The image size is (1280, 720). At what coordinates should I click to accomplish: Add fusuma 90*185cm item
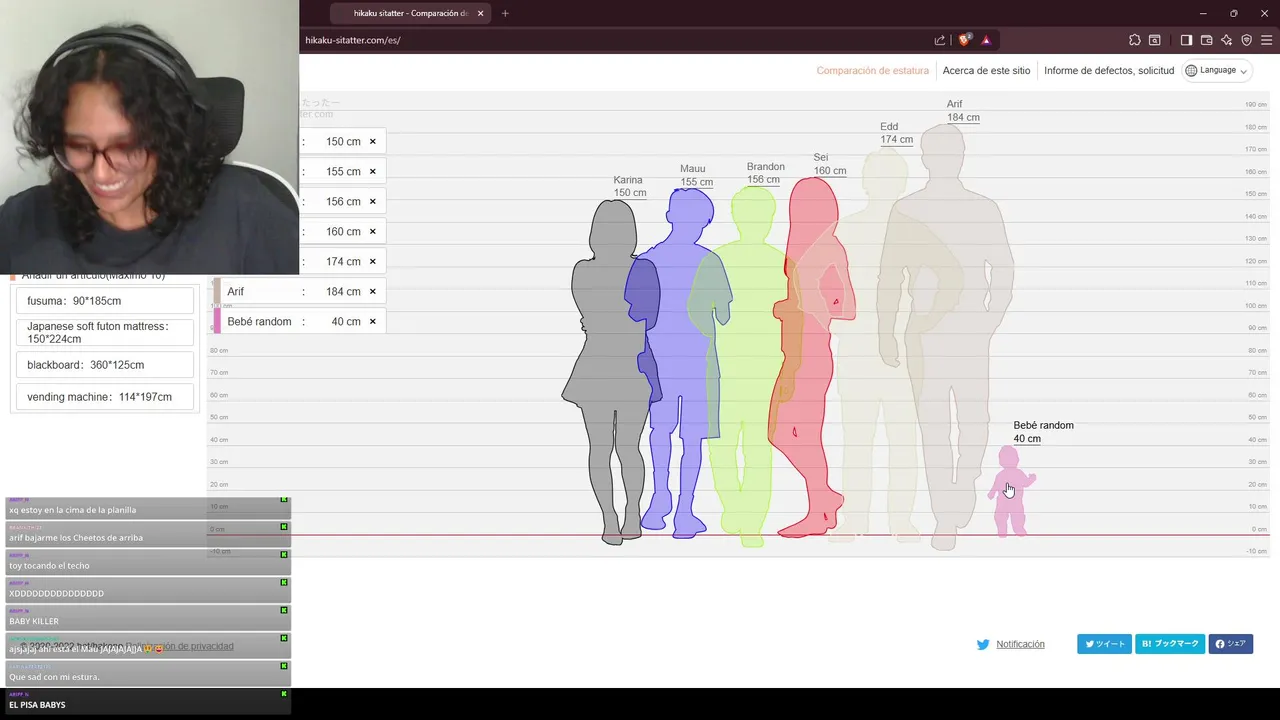tap(104, 301)
